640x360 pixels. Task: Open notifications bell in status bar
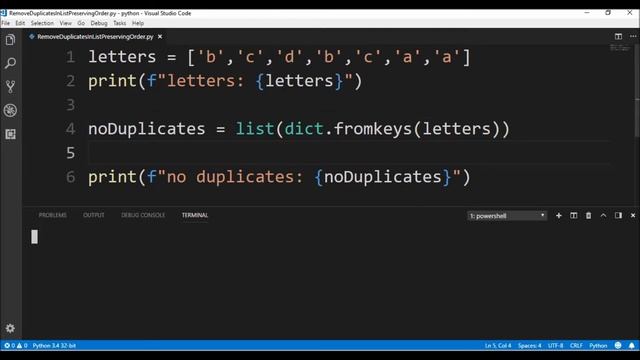tap(632, 345)
